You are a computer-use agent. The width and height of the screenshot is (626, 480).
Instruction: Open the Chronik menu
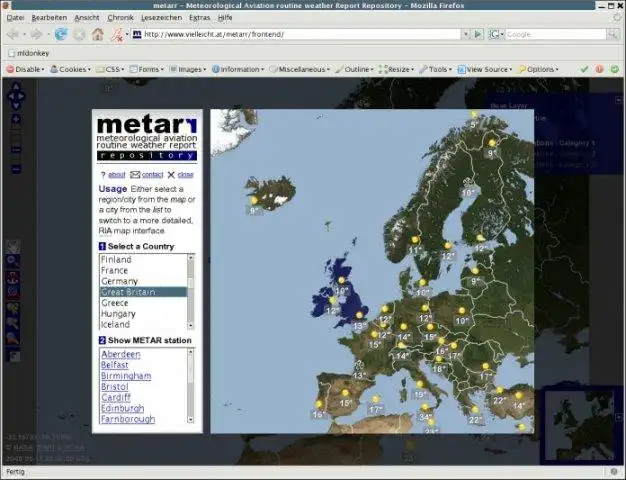pos(120,18)
